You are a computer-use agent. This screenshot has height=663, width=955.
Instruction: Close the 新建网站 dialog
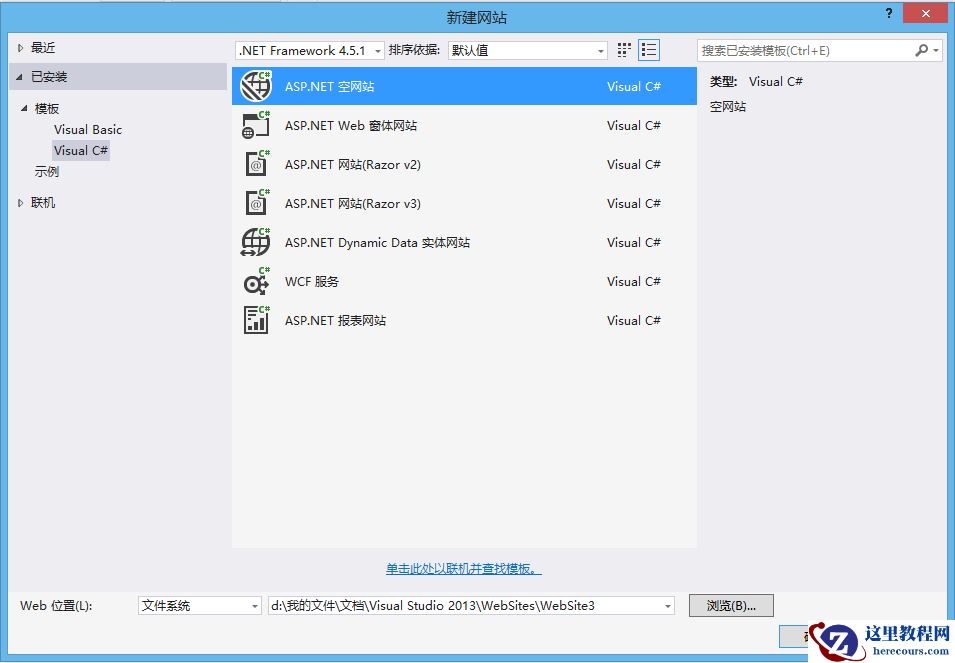[925, 13]
